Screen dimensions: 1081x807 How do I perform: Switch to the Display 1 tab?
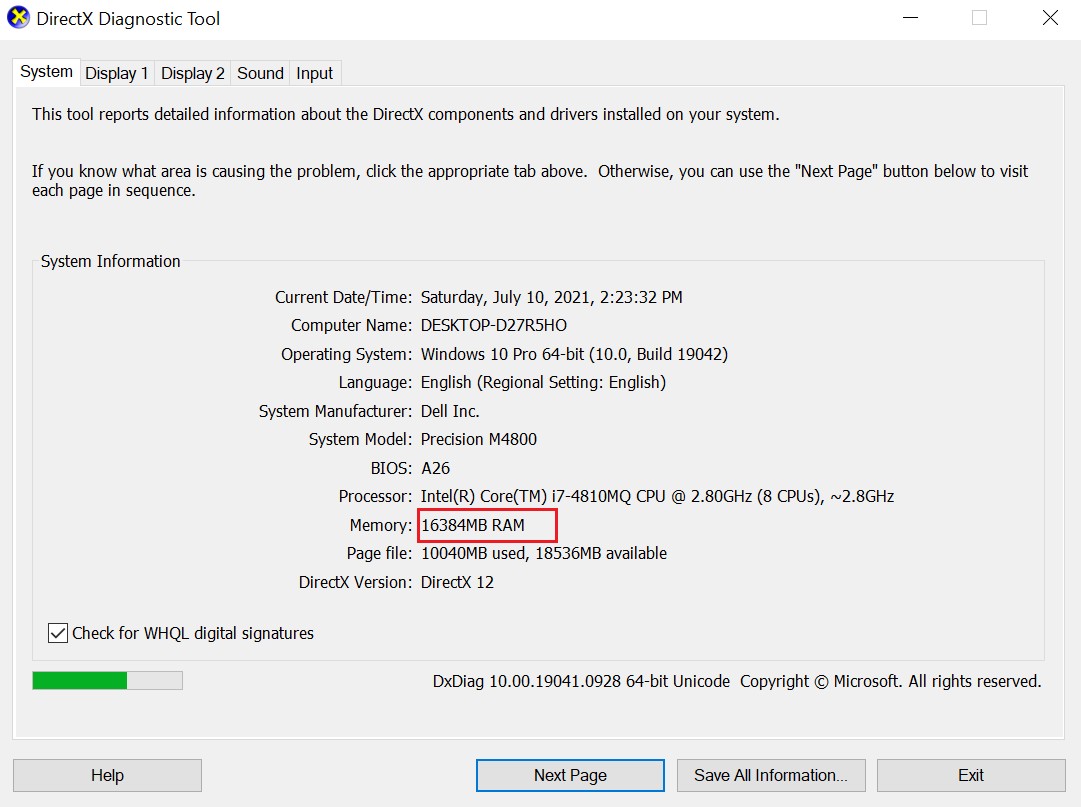pyautogui.click(x=117, y=73)
